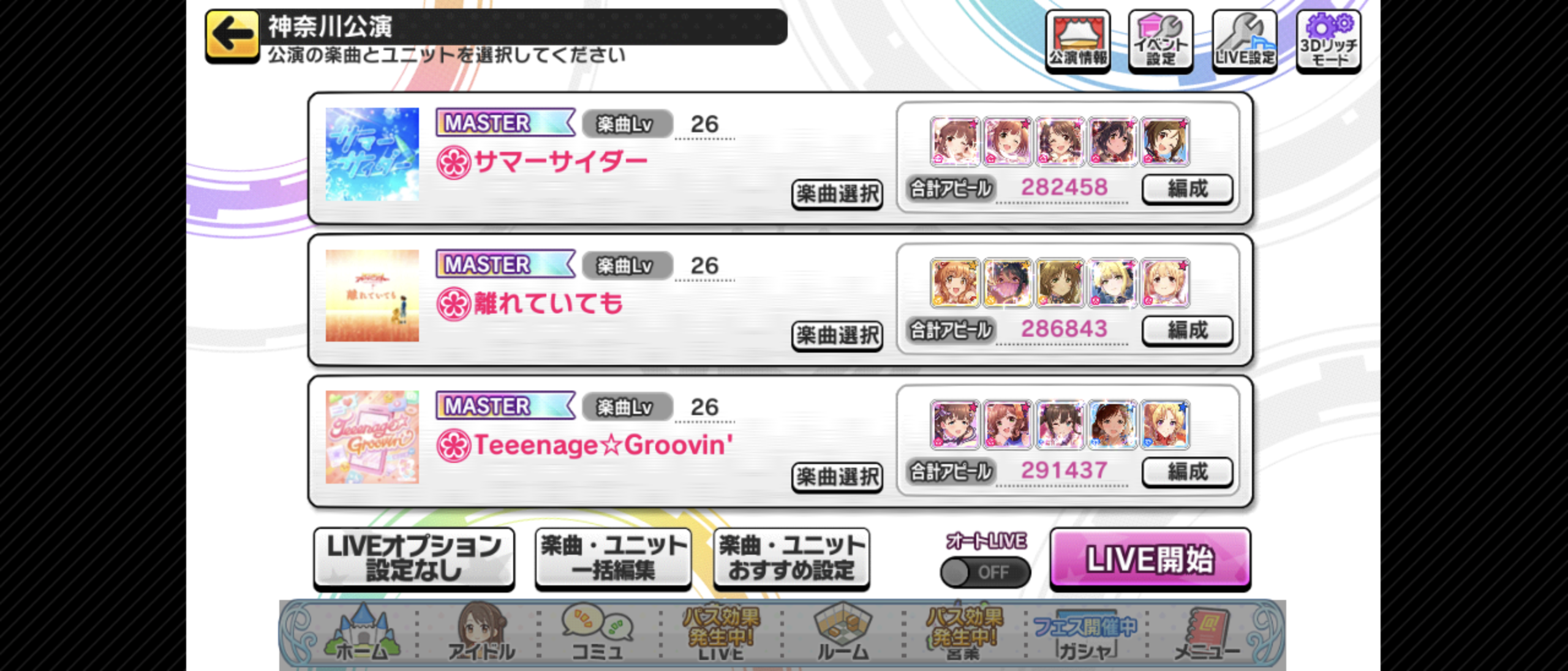Open the ルーム icon in bottom bar

click(x=843, y=633)
